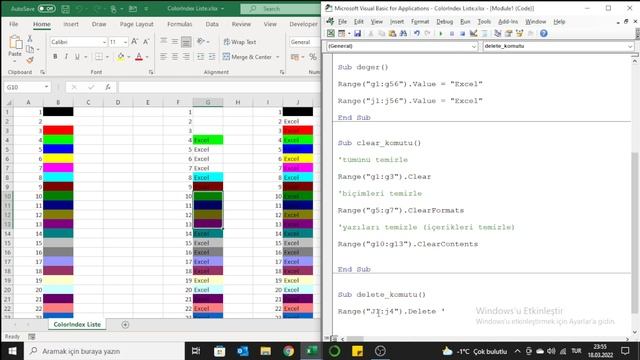Click the Break pause icon in VBA
This screenshot has height=360, width=640.
[451, 33]
